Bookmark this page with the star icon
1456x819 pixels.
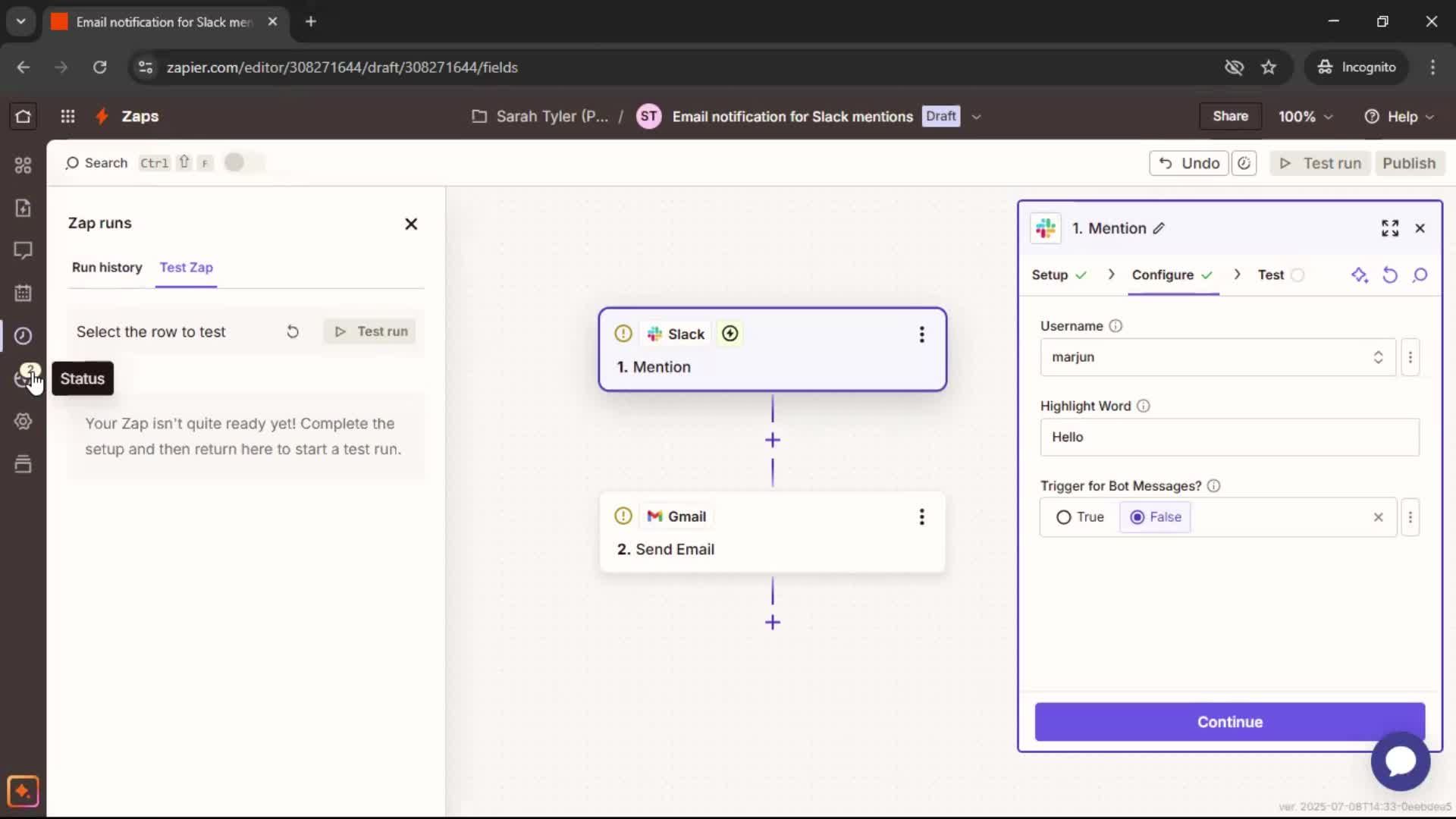click(x=1269, y=67)
